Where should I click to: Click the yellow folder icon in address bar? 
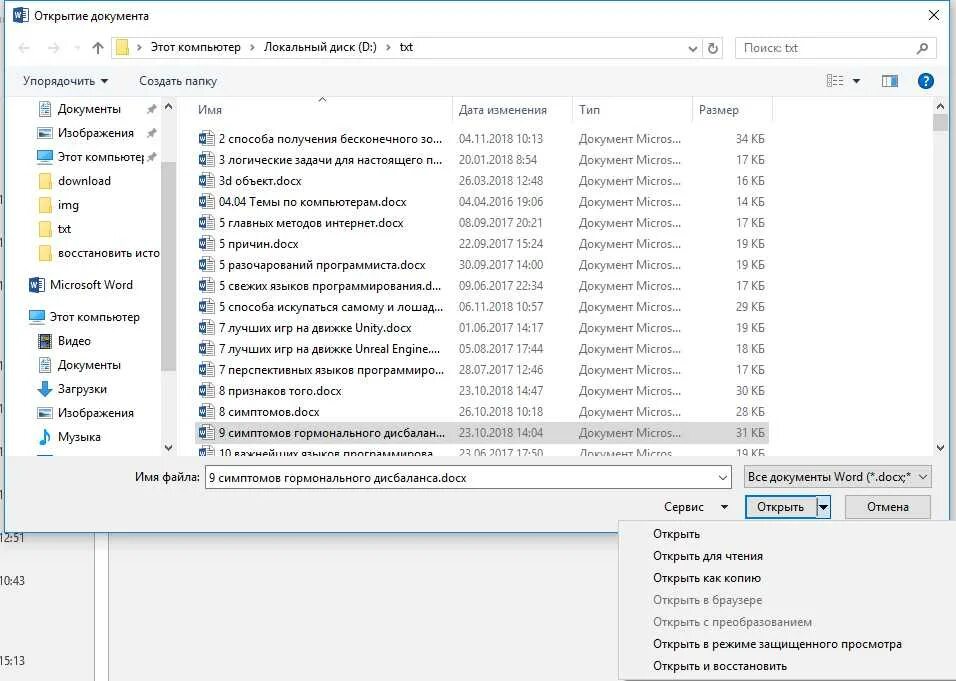pyautogui.click(x=123, y=48)
